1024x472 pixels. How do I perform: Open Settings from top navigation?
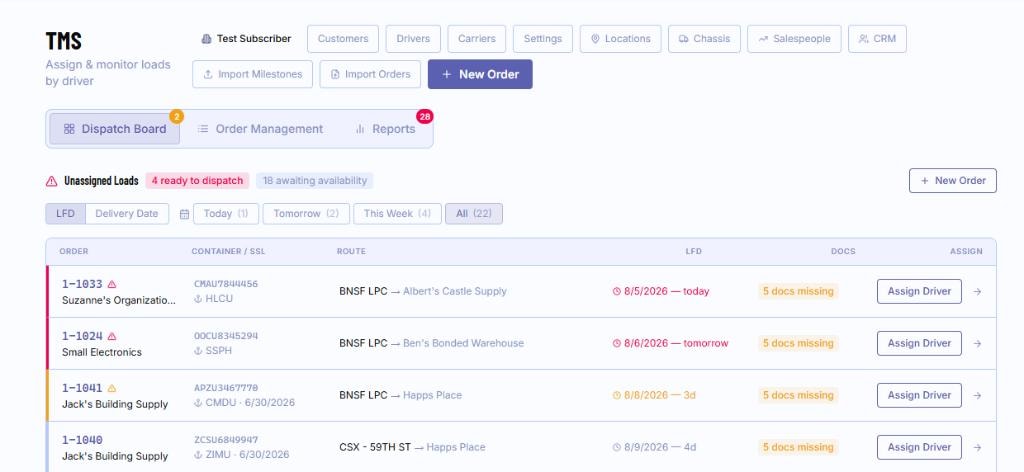(543, 39)
